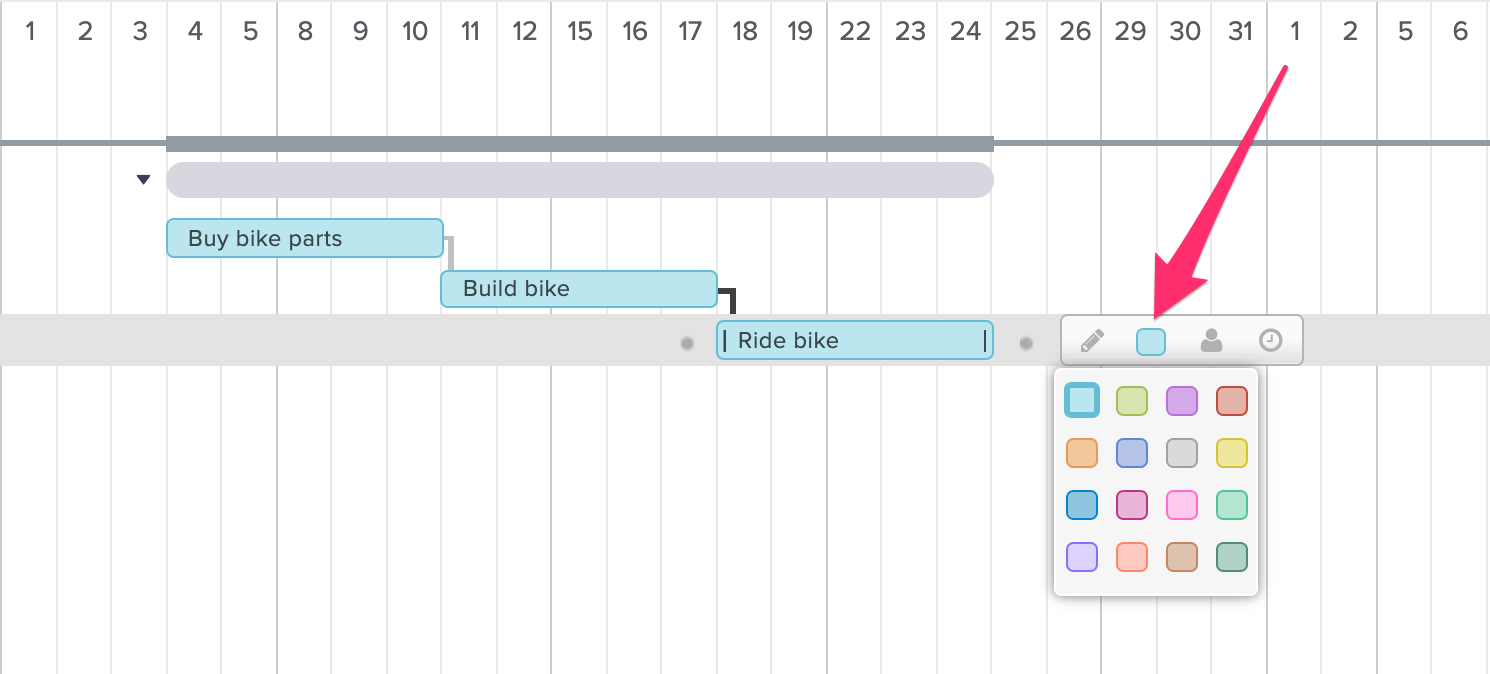The width and height of the screenshot is (1490, 674).
Task: Click the left dependency dot beside Ride bike
Action: 687,343
